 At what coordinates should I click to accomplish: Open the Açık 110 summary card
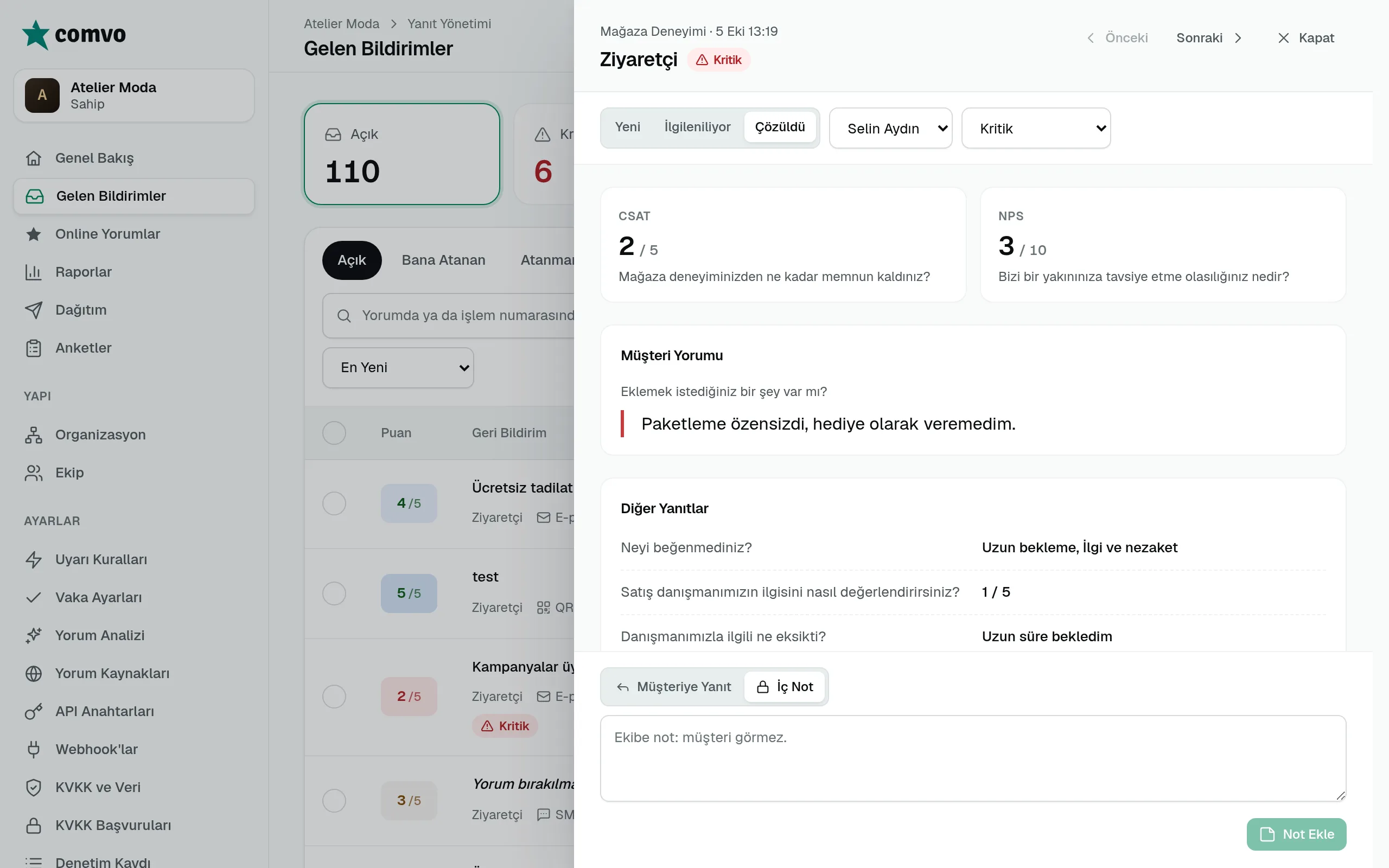pyautogui.click(x=402, y=154)
